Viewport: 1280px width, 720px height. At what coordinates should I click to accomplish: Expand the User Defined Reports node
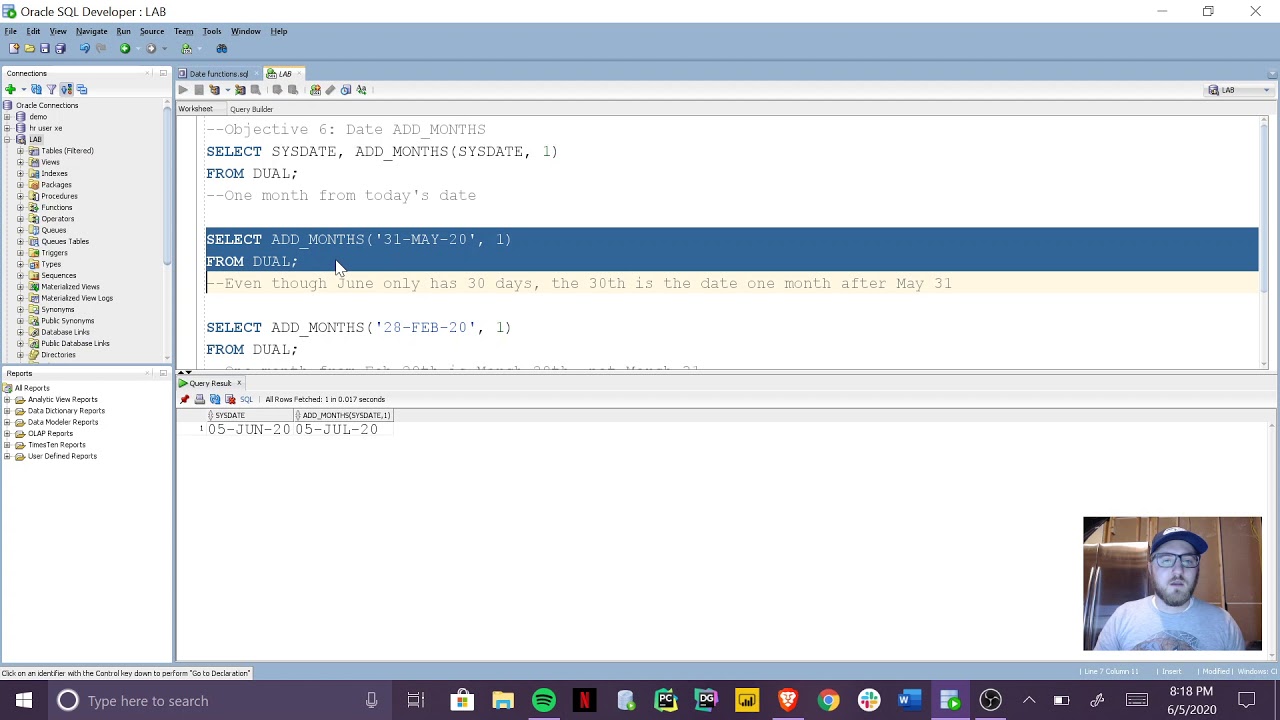[7, 456]
